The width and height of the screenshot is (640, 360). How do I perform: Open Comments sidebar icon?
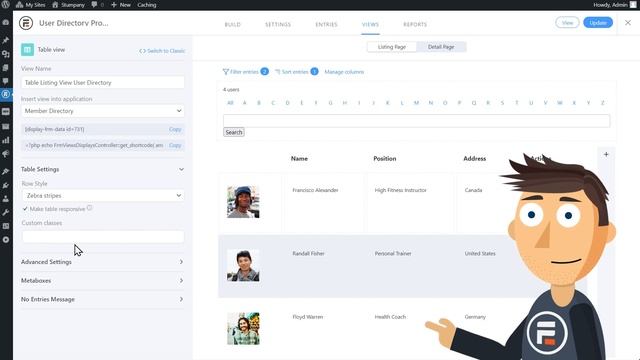coord(6,81)
